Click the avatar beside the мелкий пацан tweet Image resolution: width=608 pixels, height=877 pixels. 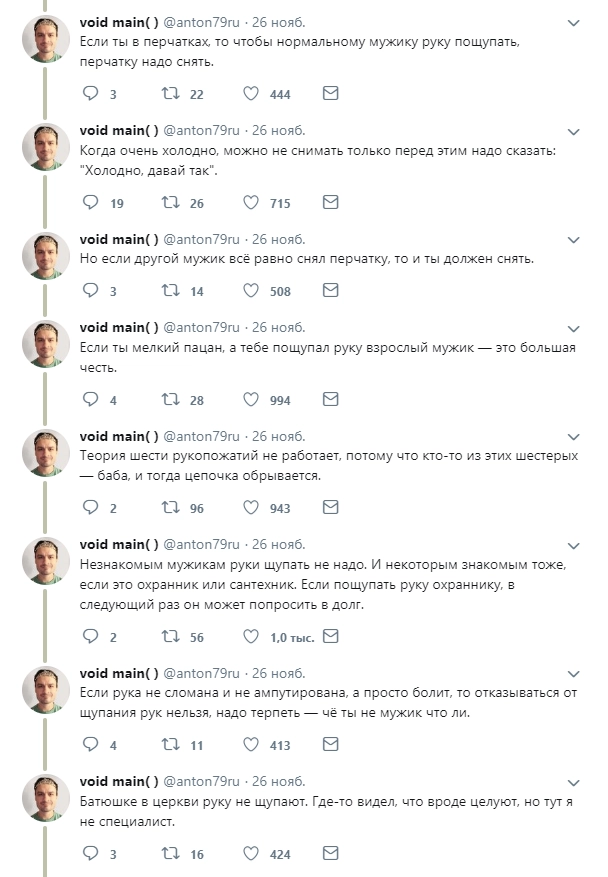46,345
